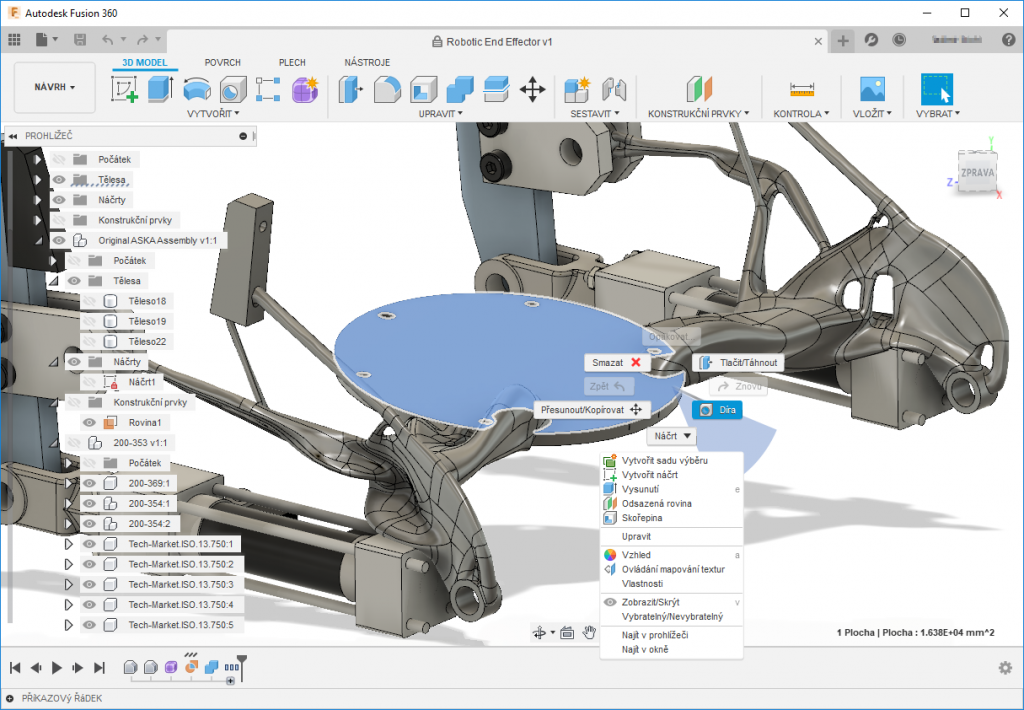Toggle visibility of Těleso18 body
The image size is (1024, 710).
[89, 301]
